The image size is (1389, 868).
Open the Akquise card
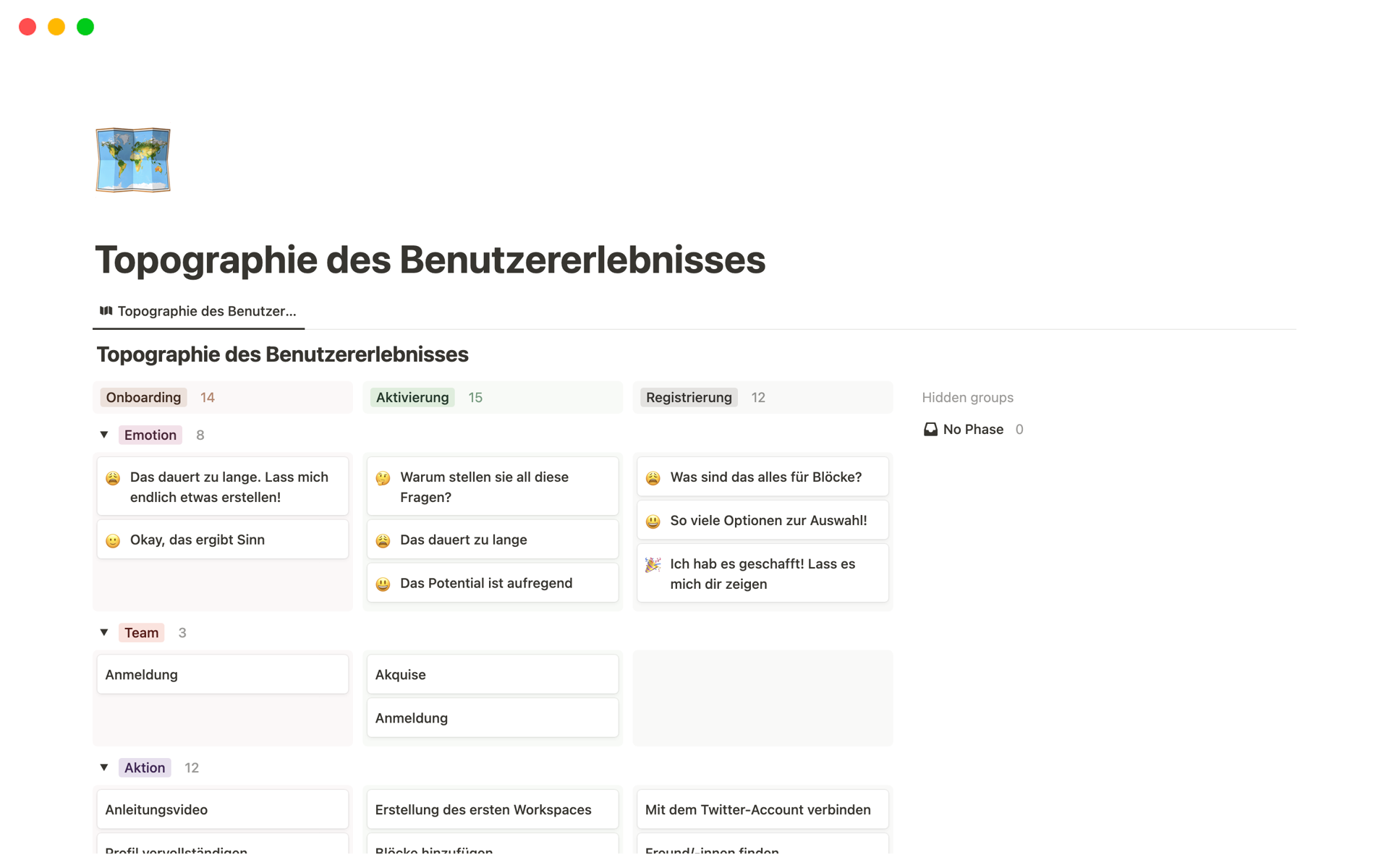tap(492, 674)
